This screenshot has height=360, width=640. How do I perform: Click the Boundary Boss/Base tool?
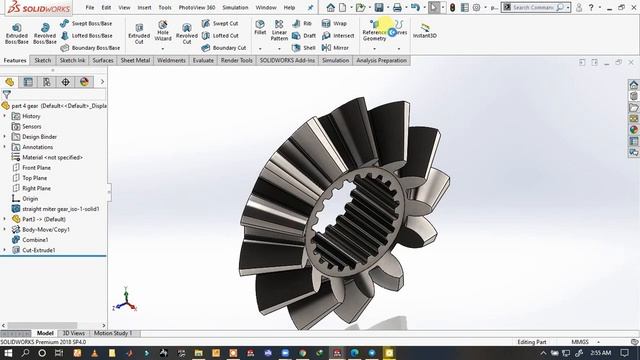[90, 48]
